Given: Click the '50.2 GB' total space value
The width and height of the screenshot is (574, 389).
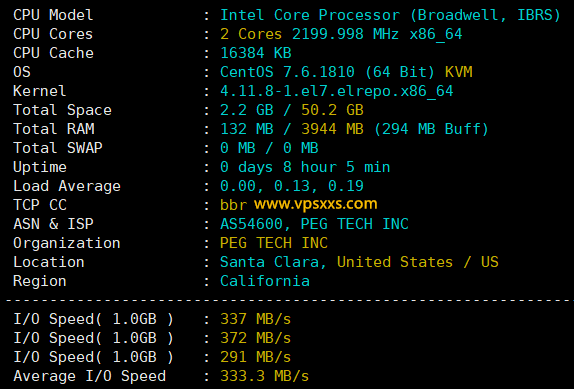Looking at the screenshot, I should [x=332, y=110].
